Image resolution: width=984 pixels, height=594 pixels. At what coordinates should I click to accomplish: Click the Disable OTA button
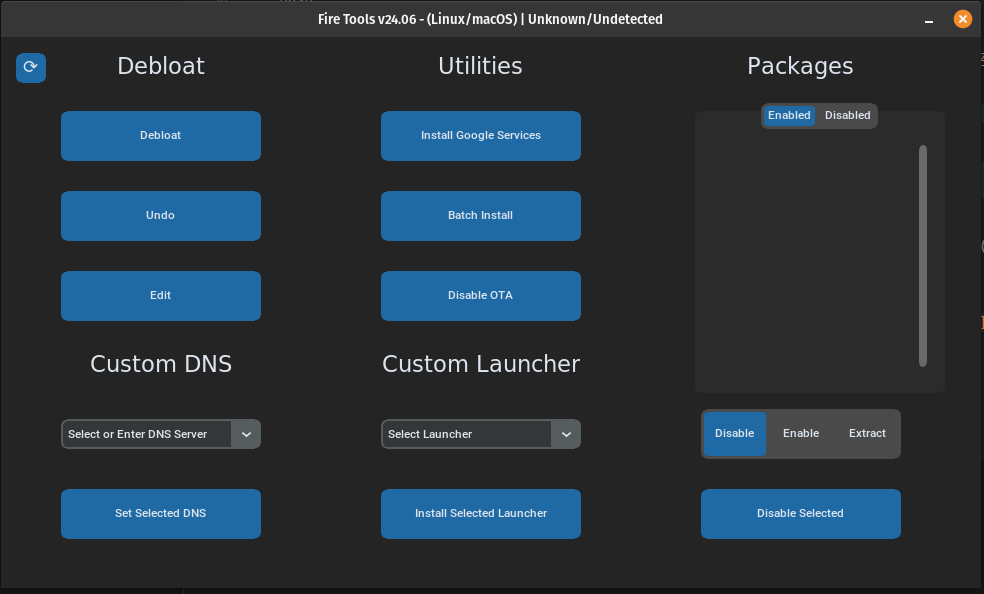(480, 296)
